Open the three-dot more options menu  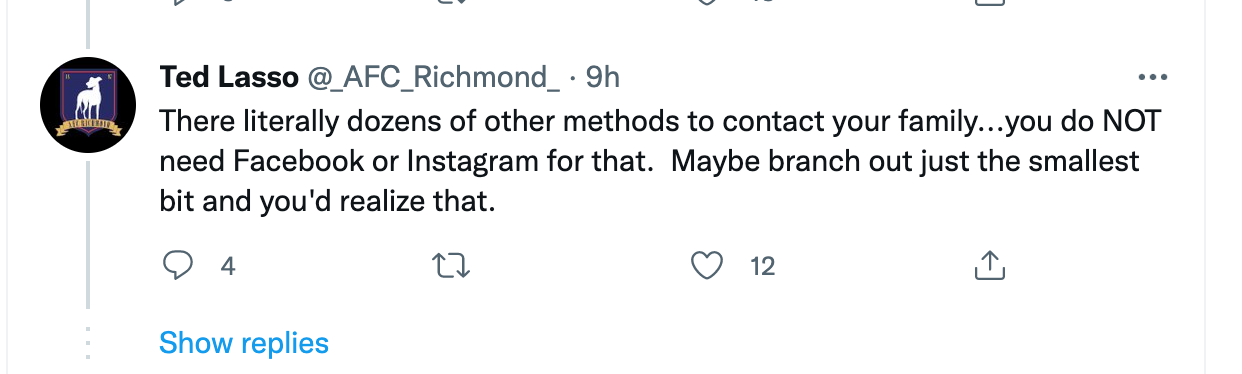click(1153, 77)
